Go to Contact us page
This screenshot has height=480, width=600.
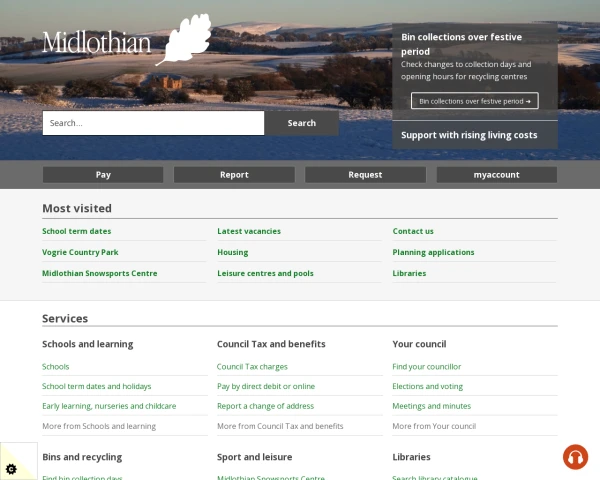tap(413, 231)
